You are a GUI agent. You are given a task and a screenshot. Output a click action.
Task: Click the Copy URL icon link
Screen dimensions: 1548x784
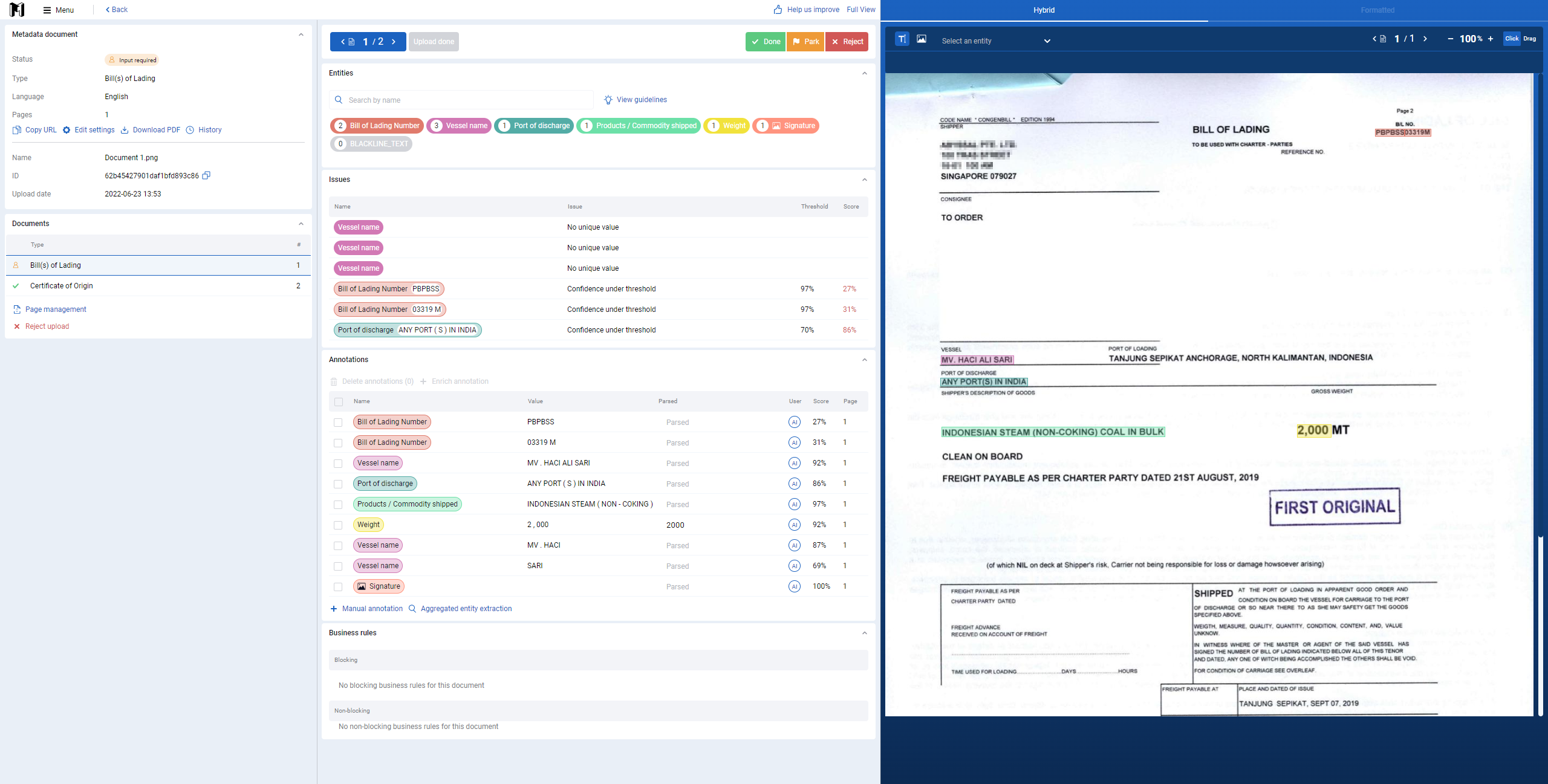[x=34, y=130]
